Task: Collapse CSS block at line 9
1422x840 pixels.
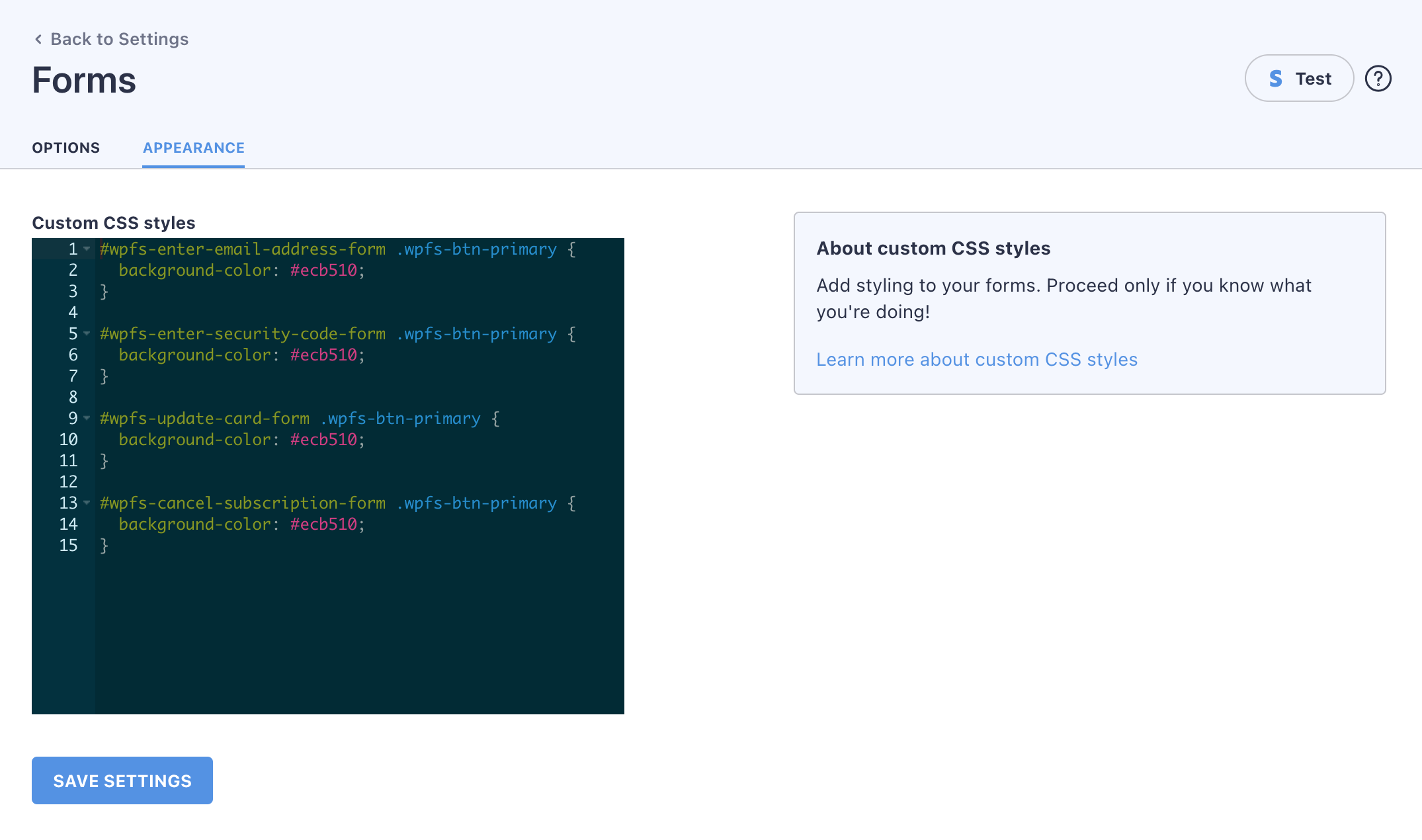Action: tap(87, 418)
